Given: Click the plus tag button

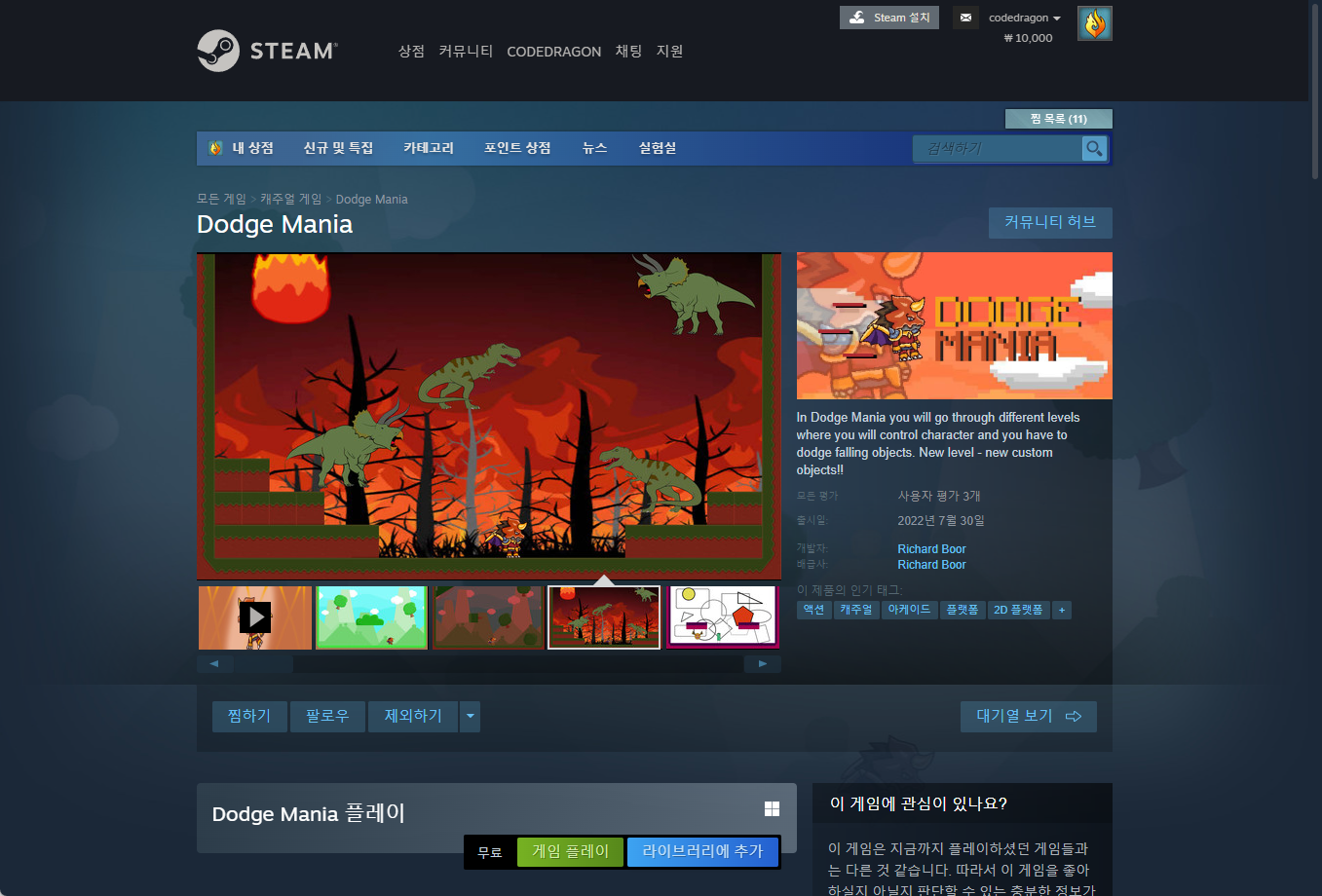Looking at the screenshot, I should (1062, 610).
